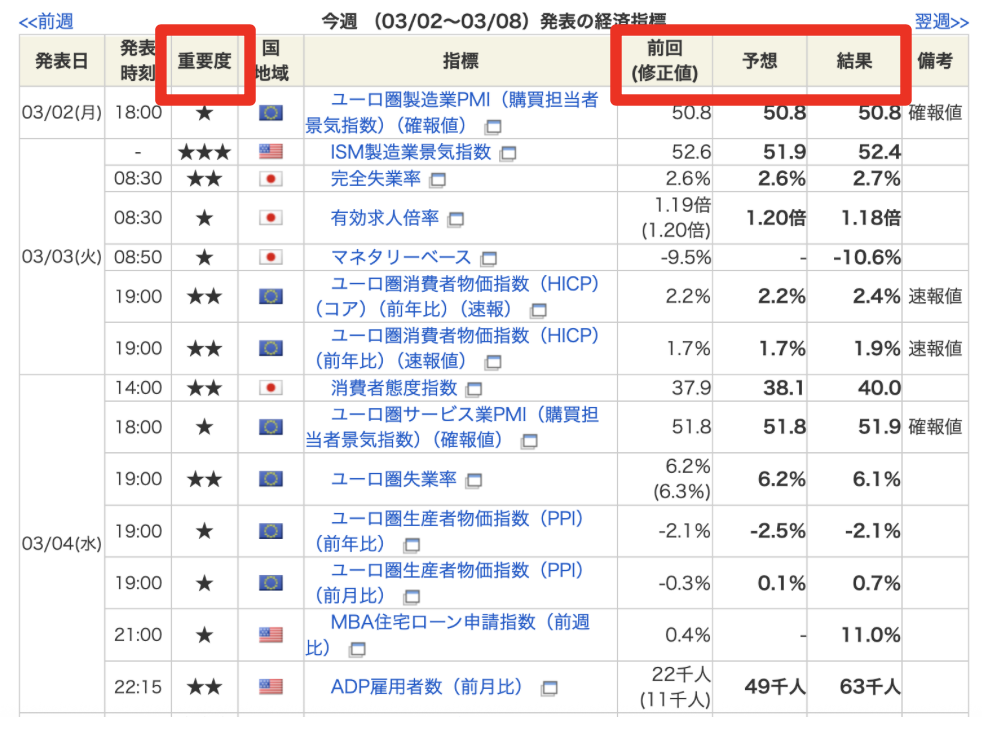Open the 消費者態度指数 indicator link
Viewport: 982px width, 732px height.
(x=393, y=388)
